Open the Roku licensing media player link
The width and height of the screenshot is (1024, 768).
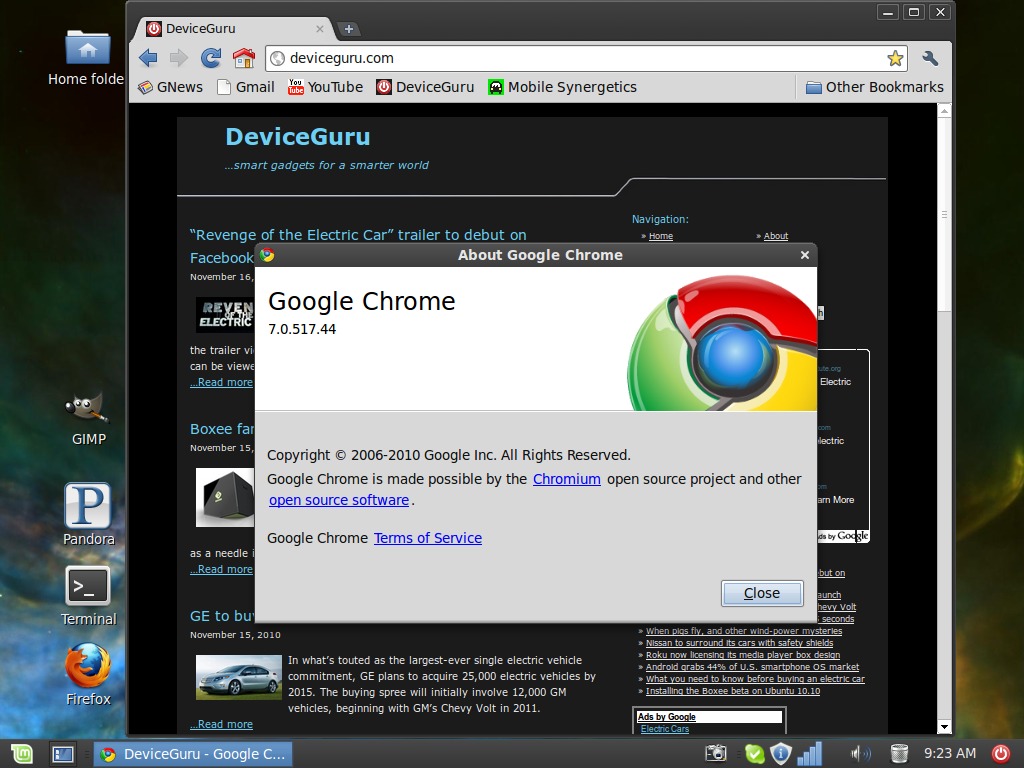tap(743, 655)
